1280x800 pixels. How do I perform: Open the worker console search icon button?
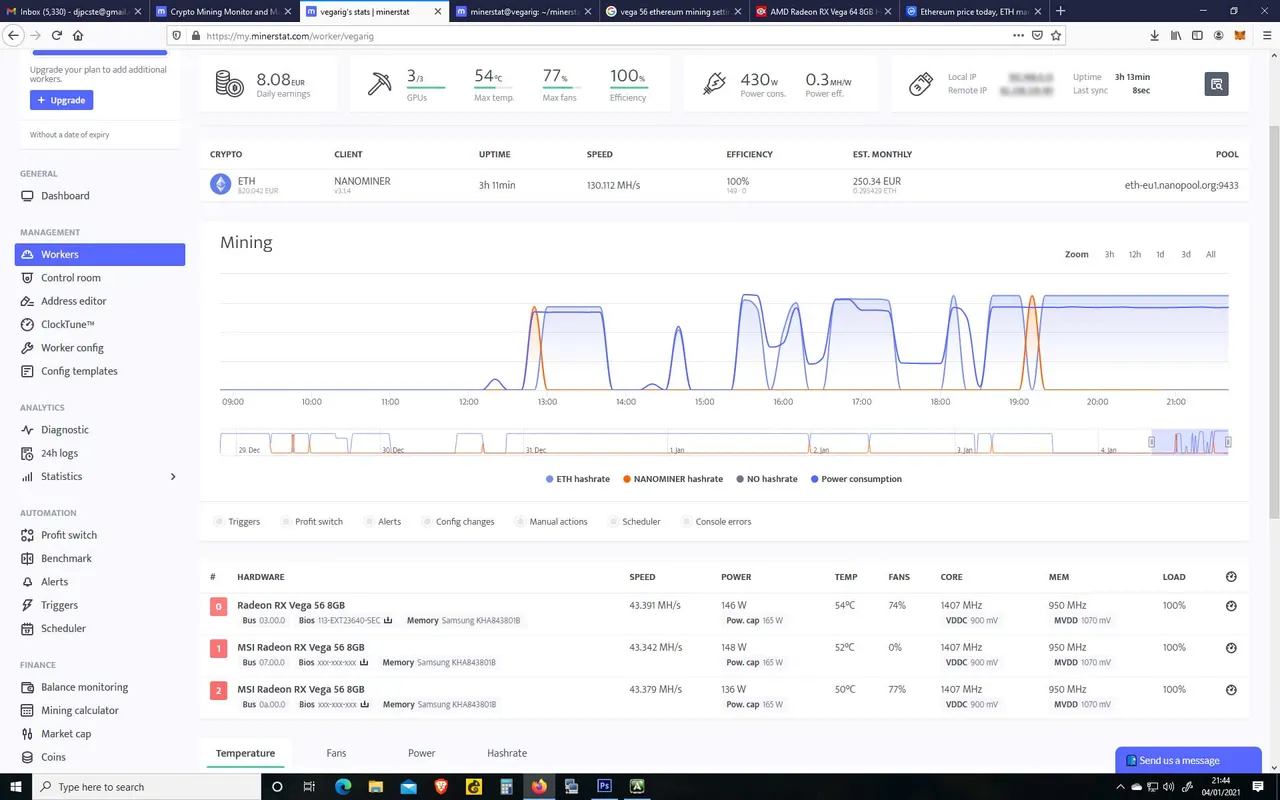coord(1216,84)
